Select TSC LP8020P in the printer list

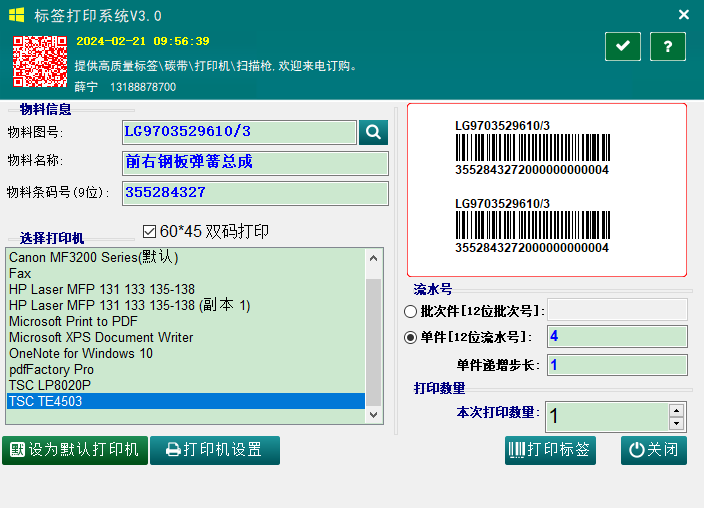[x=50, y=385]
